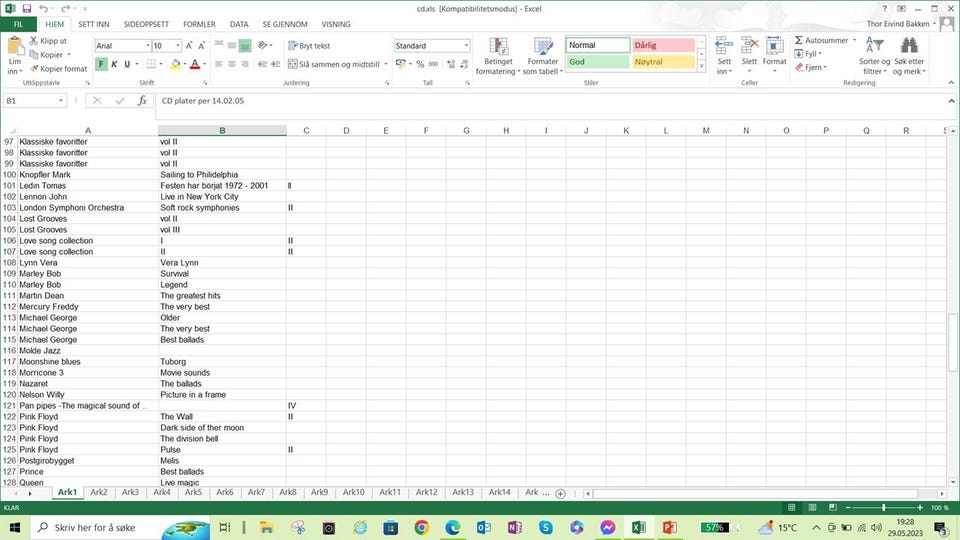Open the FIL menu
Screen dimensions: 960x540
click(x=18, y=24)
